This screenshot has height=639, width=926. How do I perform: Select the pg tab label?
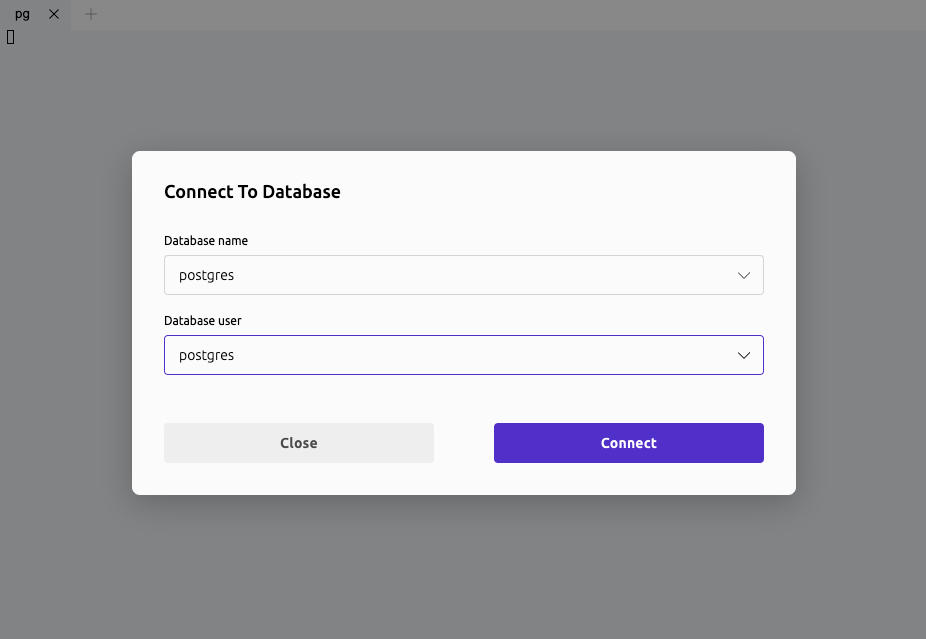pyautogui.click(x=22, y=14)
